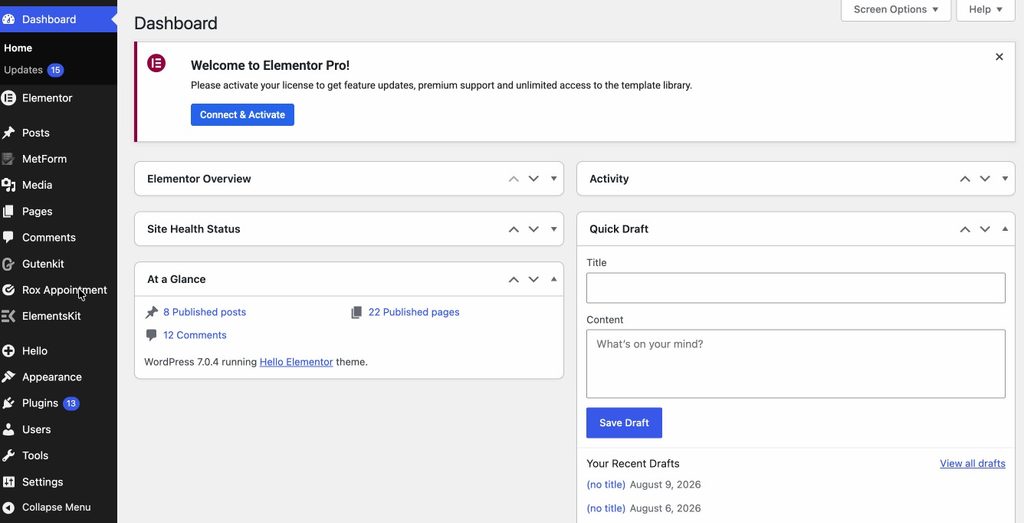This screenshot has width=1024, height=523.
Task: Toggle the Elementor Overview panel open
Action: coord(554,178)
